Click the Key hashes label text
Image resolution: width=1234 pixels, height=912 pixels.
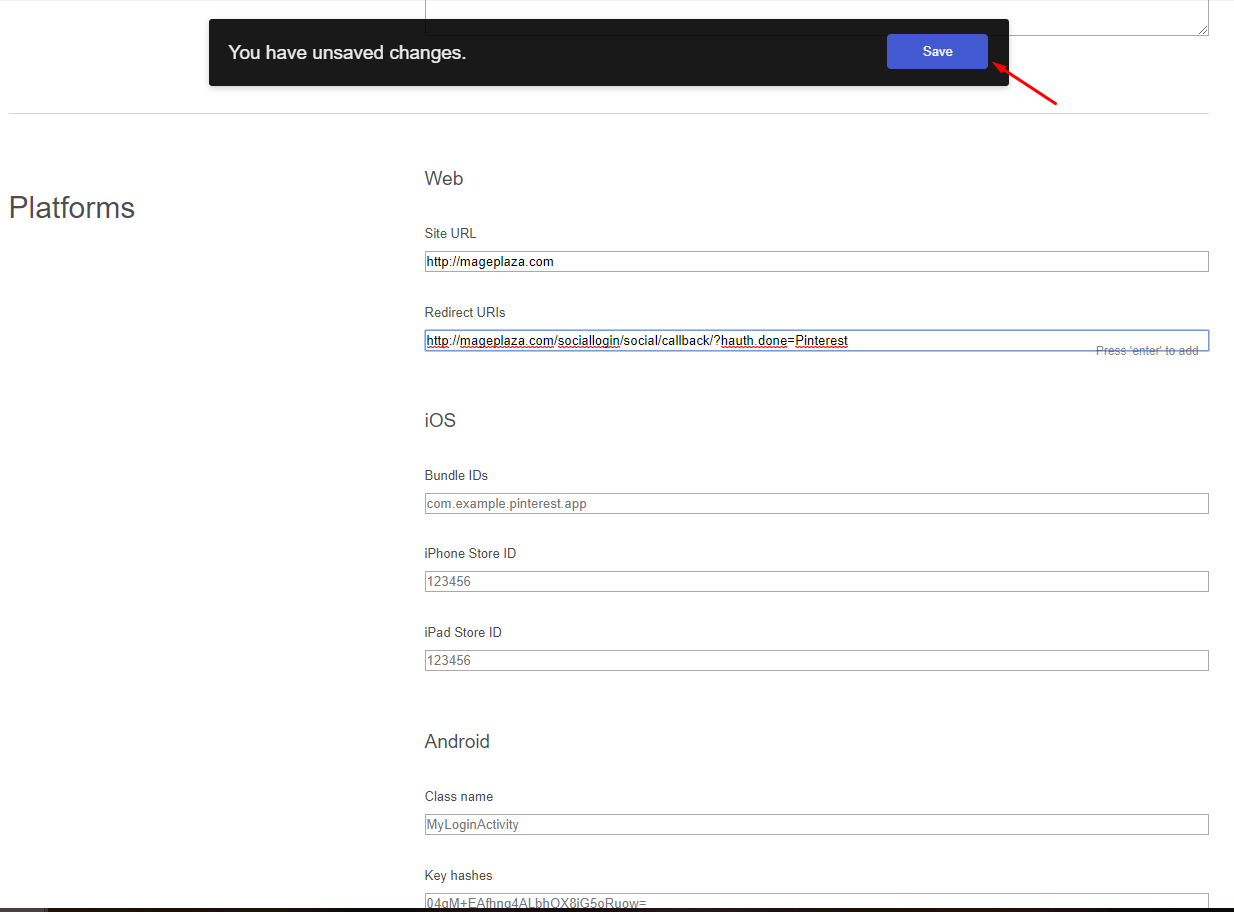click(x=458, y=876)
